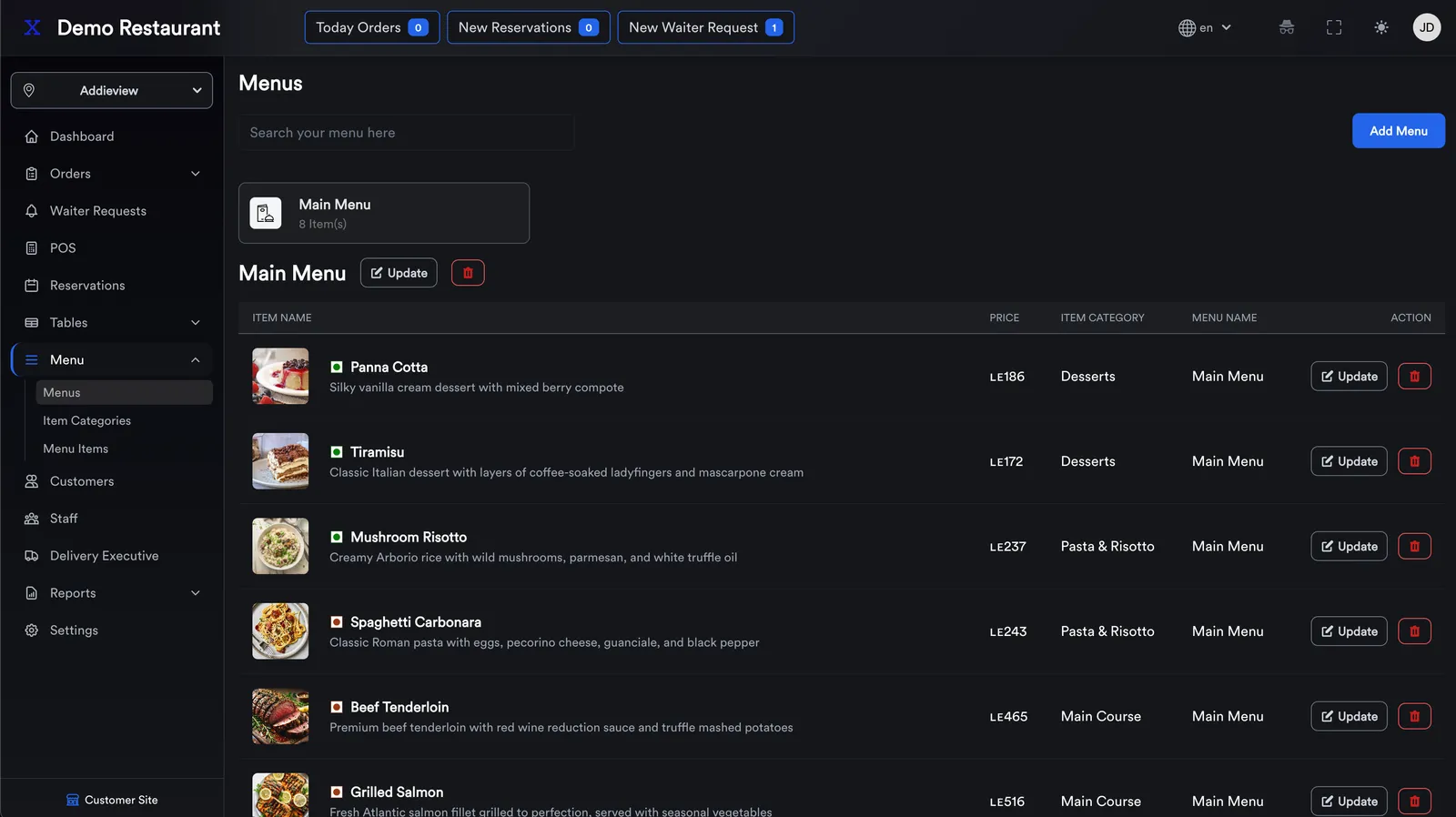
Task: Expand the Orders sidebar chevron
Action: (x=196, y=174)
